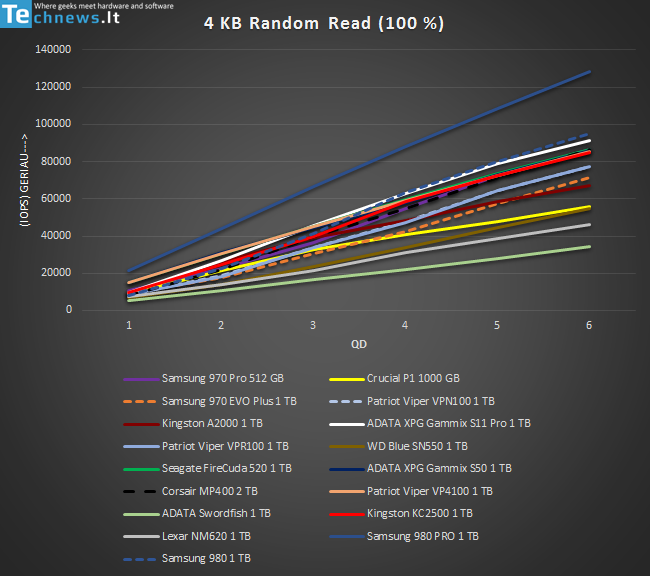Image resolution: width=650 pixels, height=576 pixels.
Task: Select the Crucial P1 1000 GB legend label
Action: (413, 378)
